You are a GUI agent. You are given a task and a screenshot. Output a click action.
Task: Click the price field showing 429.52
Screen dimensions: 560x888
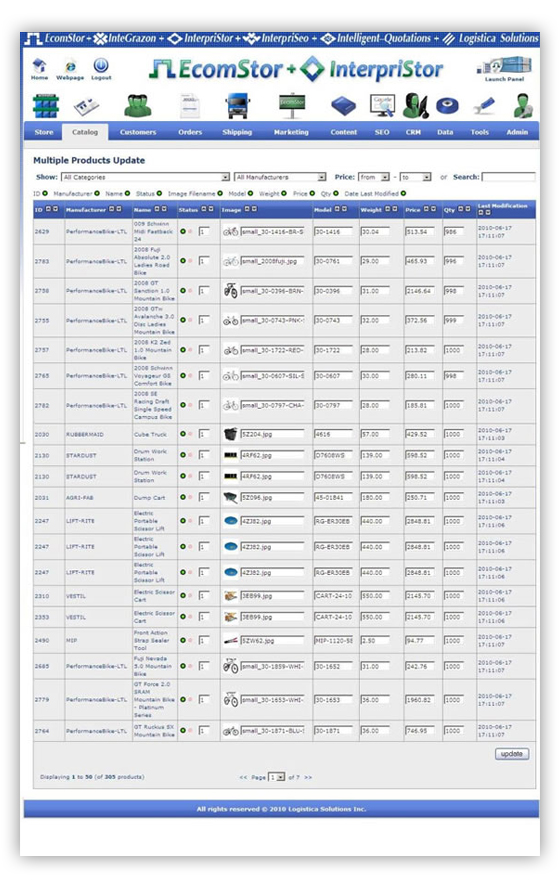(420, 434)
